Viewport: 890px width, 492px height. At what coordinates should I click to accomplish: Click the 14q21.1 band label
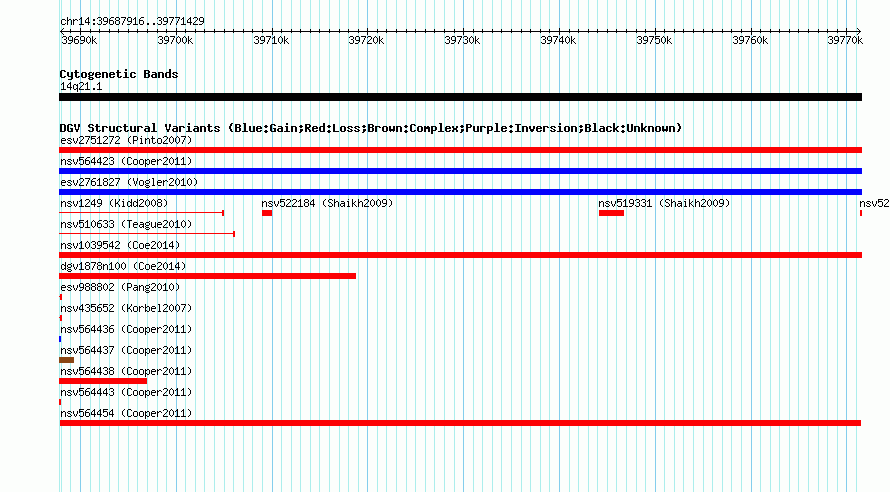click(x=81, y=87)
